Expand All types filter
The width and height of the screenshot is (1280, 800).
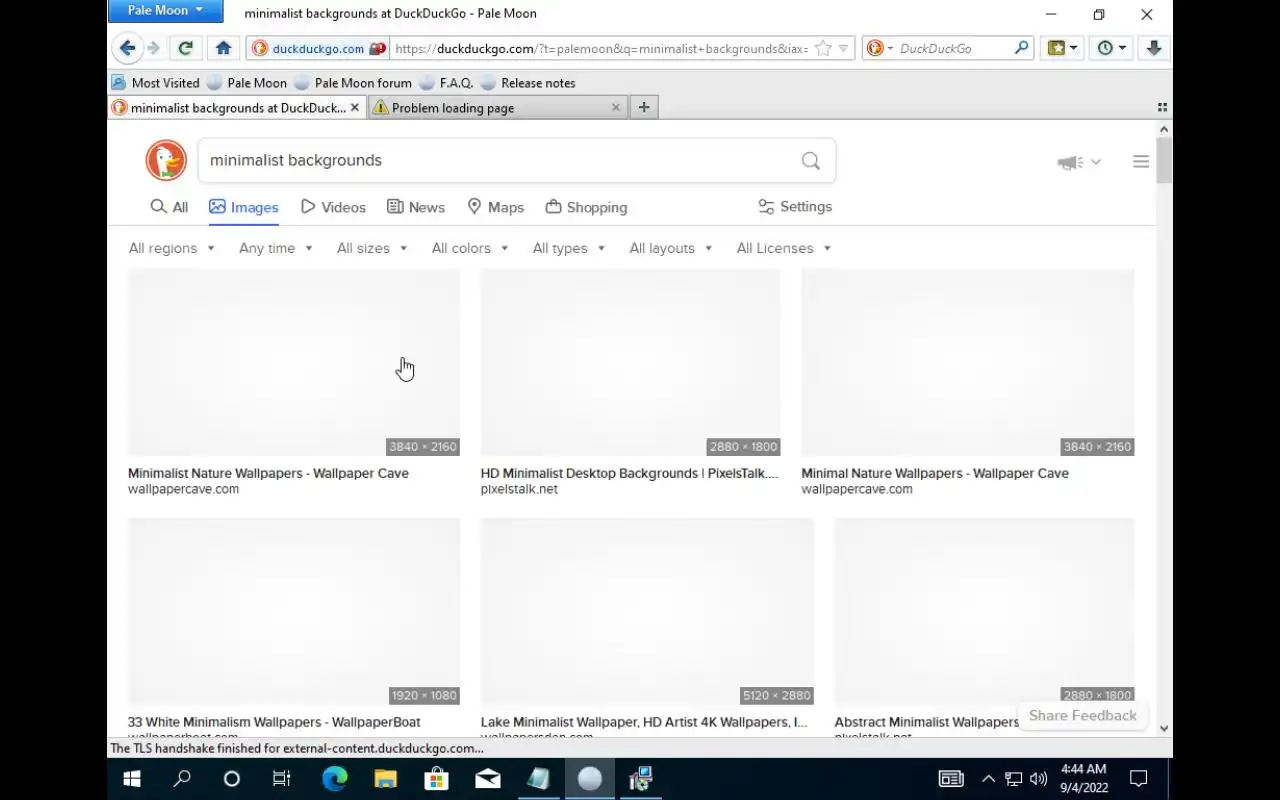tap(568, 248)
